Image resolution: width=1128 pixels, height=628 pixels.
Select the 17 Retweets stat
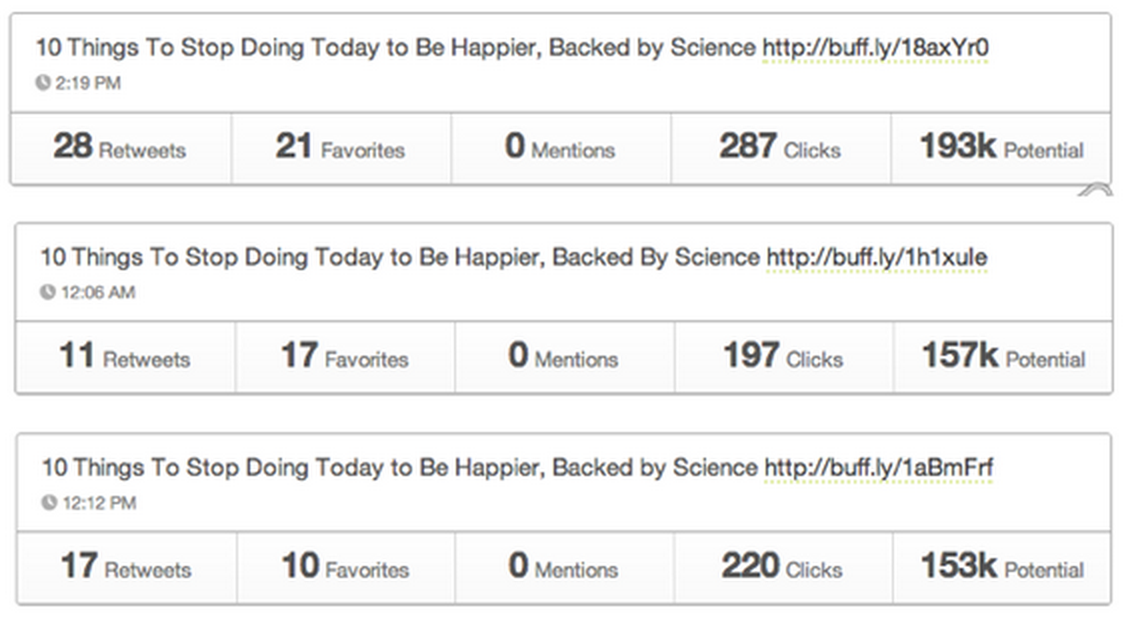coord(127,567)
